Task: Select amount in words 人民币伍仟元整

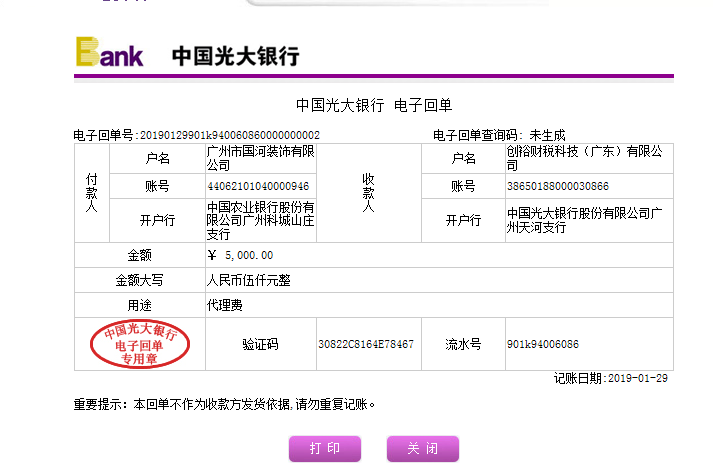Action: click(248, 280)
